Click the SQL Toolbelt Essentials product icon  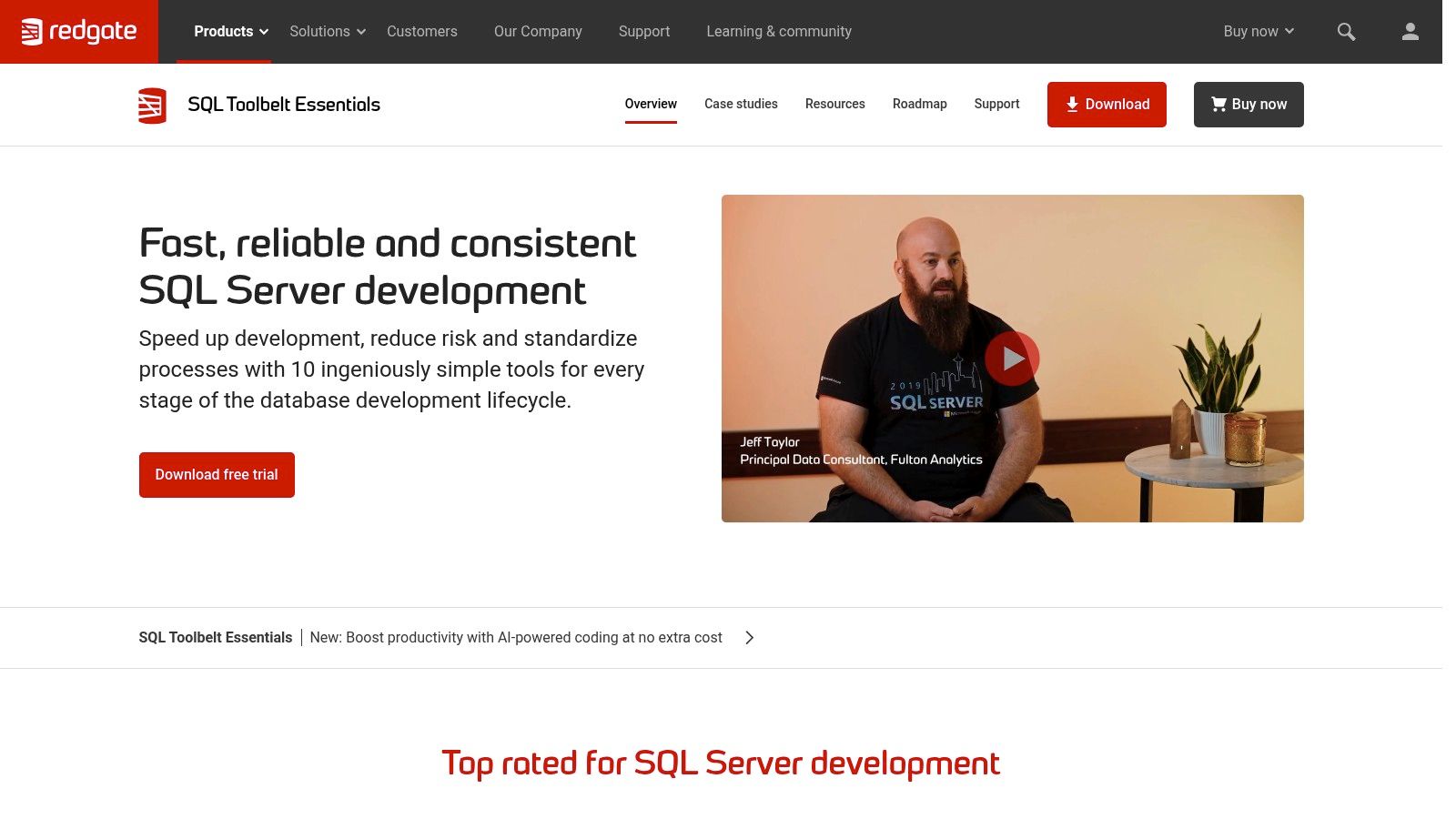[152, 105]
